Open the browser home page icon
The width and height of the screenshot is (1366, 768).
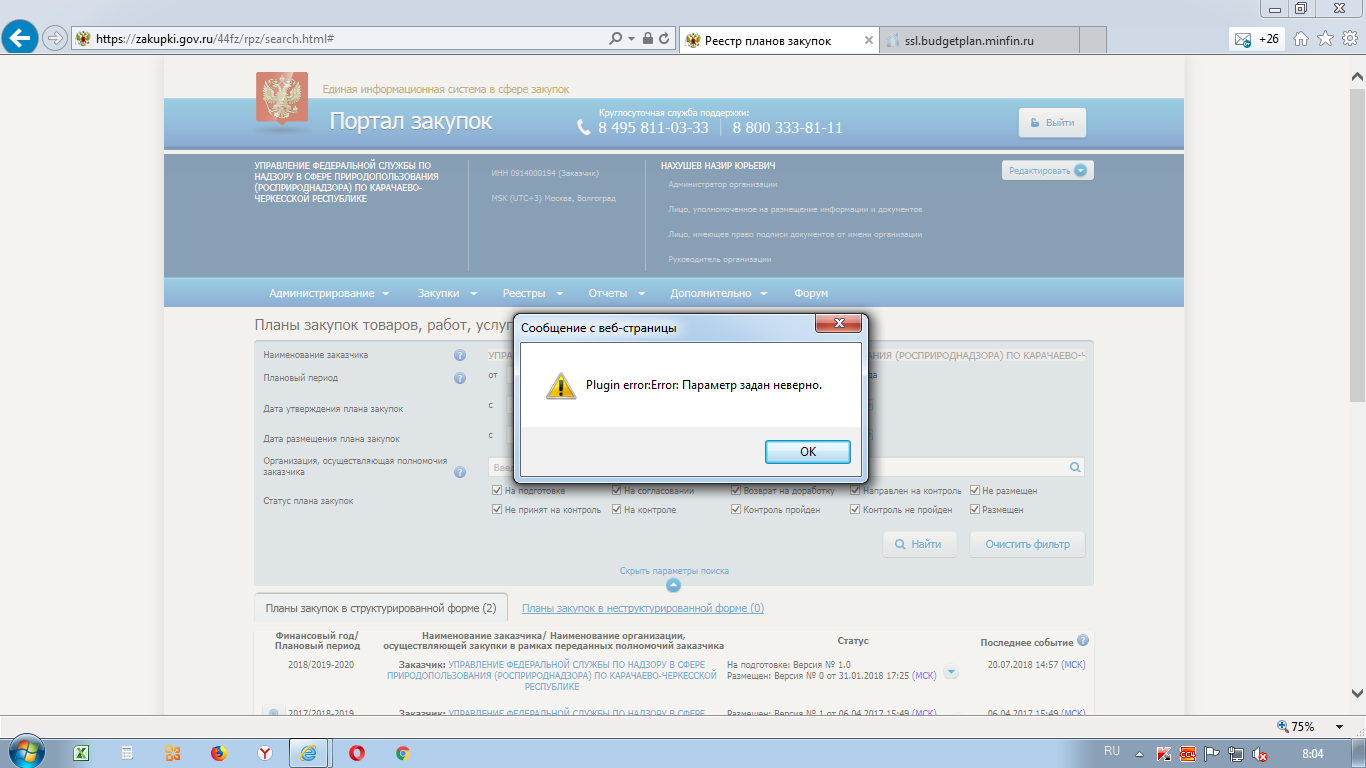coord(1301,39)
